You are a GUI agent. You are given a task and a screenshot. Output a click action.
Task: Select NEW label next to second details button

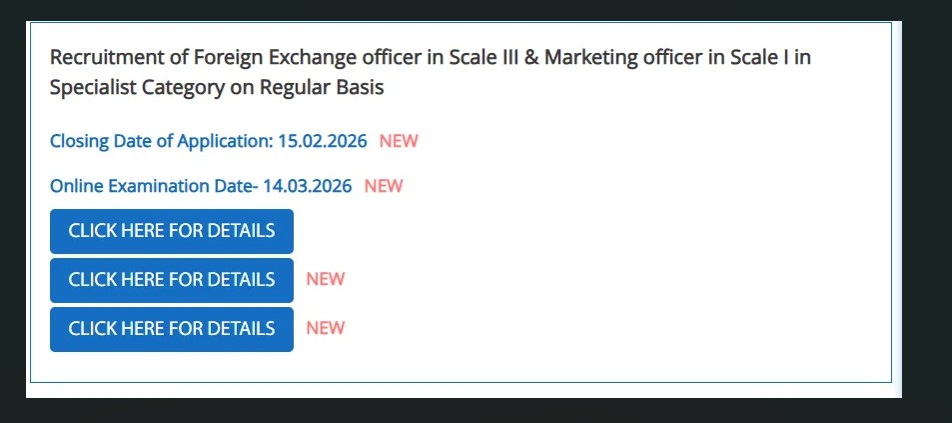click(325, 280)
